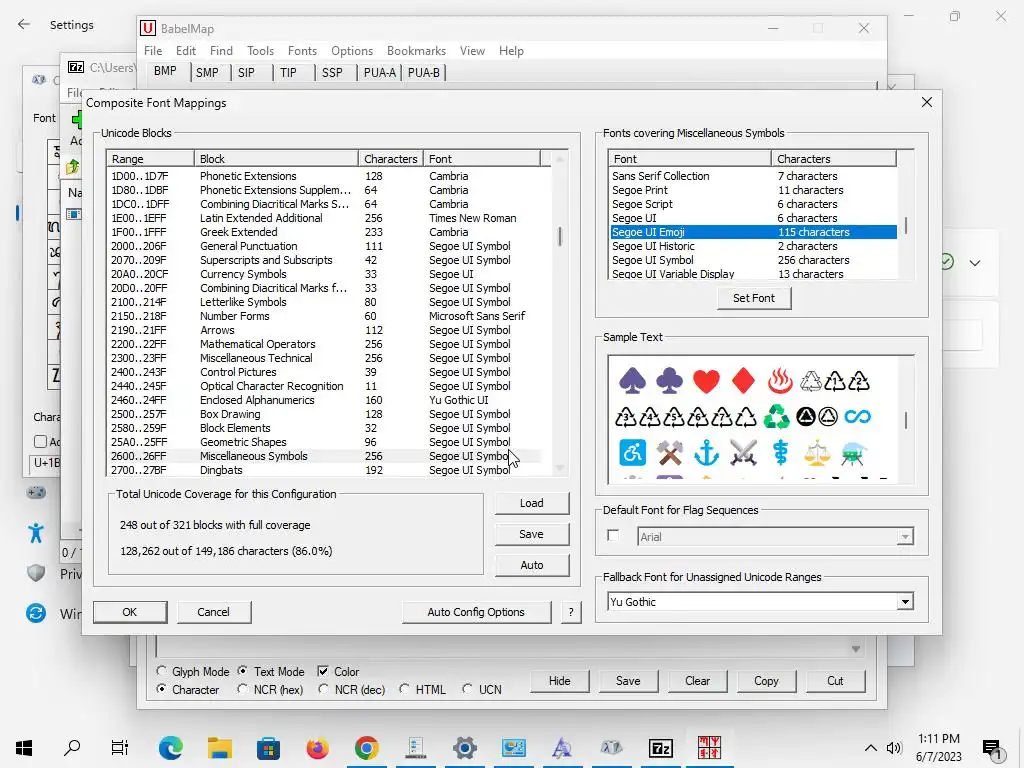Open the Tools menu in BabelMap
The width and height of the screenshot is (1024, 768).
click(260, 50)
